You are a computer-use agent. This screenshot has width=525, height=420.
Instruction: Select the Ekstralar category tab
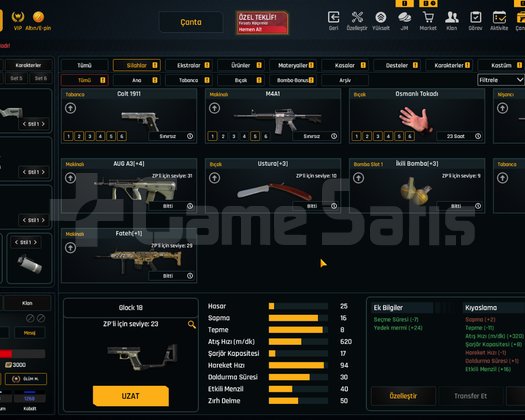[x=189, y=65]
